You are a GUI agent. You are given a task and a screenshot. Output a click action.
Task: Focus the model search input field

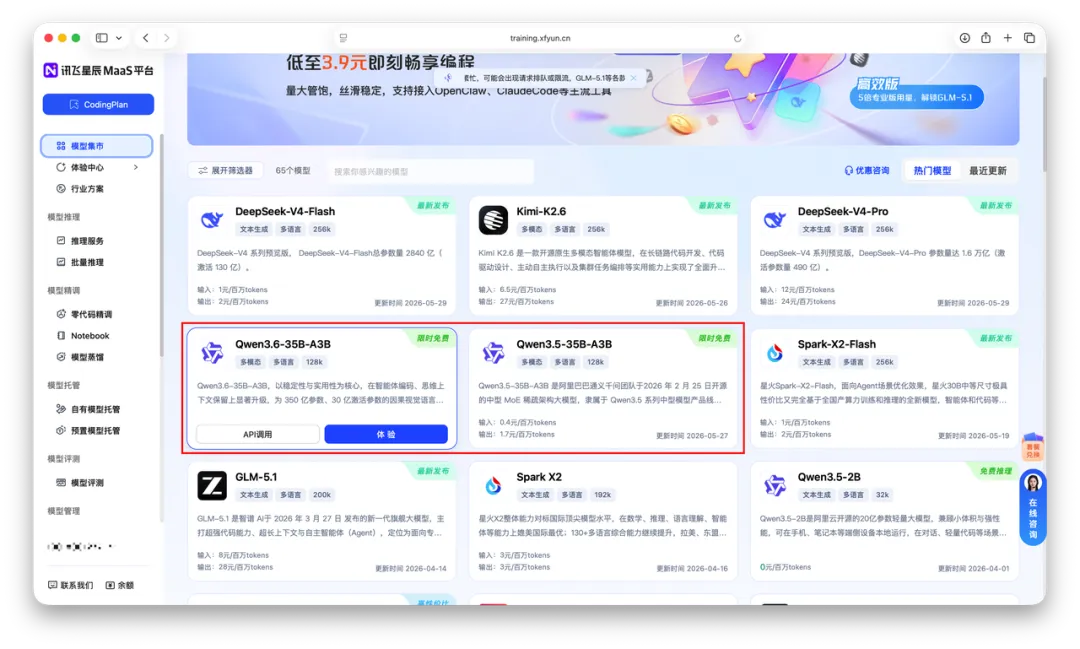click(430, 171)
